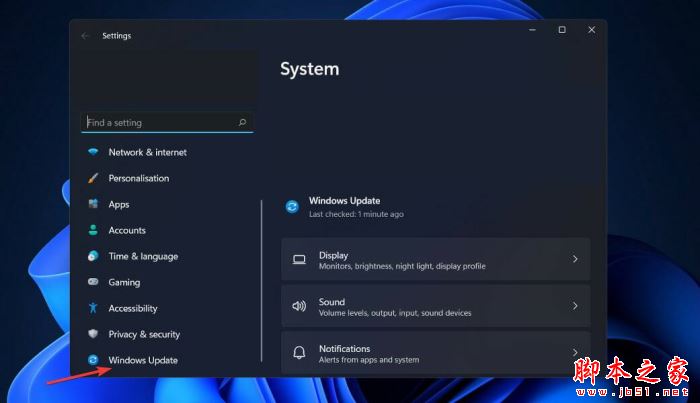The width and height of the screenshot is (700, 403).
Task: Open Display settings card
Action: click(x=436, y=259)
